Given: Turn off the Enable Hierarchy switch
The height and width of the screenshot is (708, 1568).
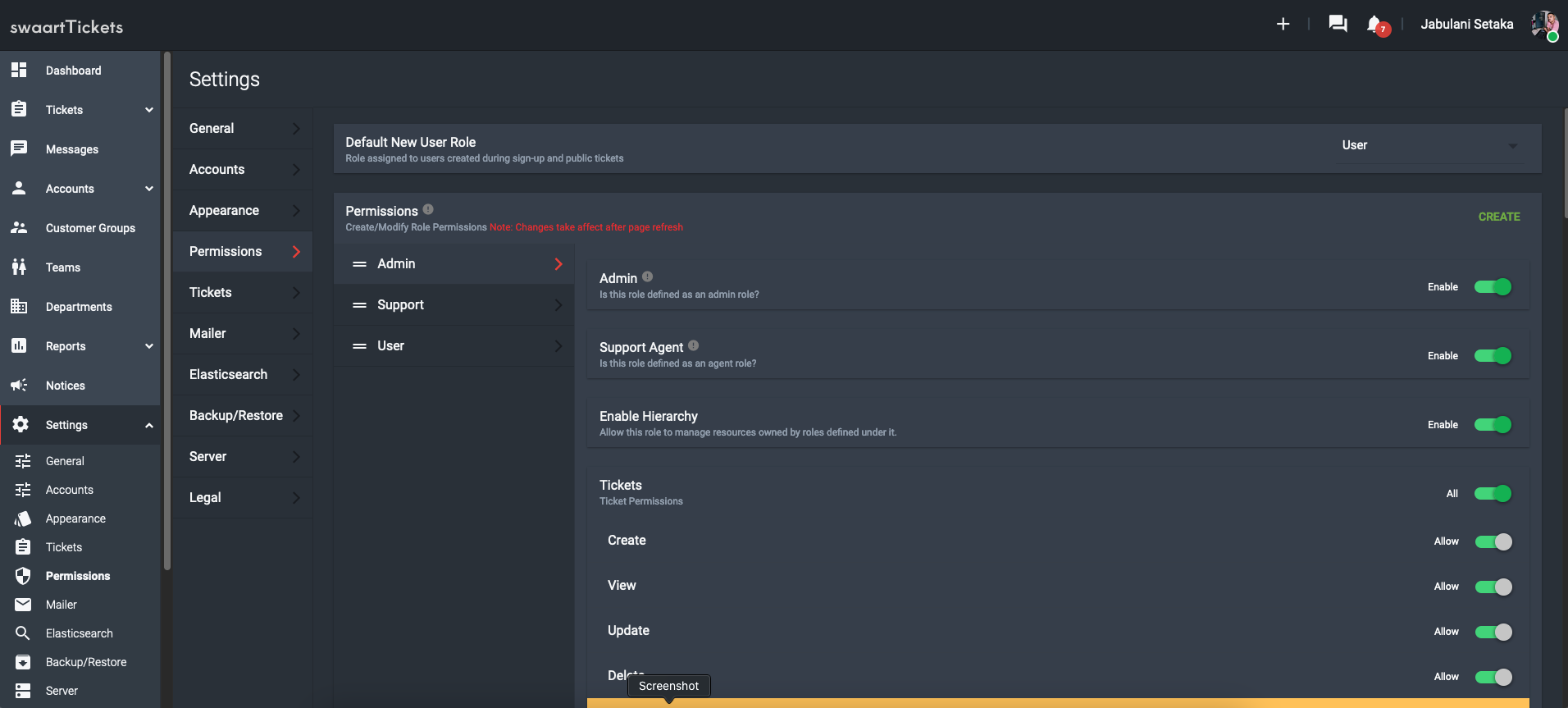Looking at the screenshot, I should (x=1493, y=425).
